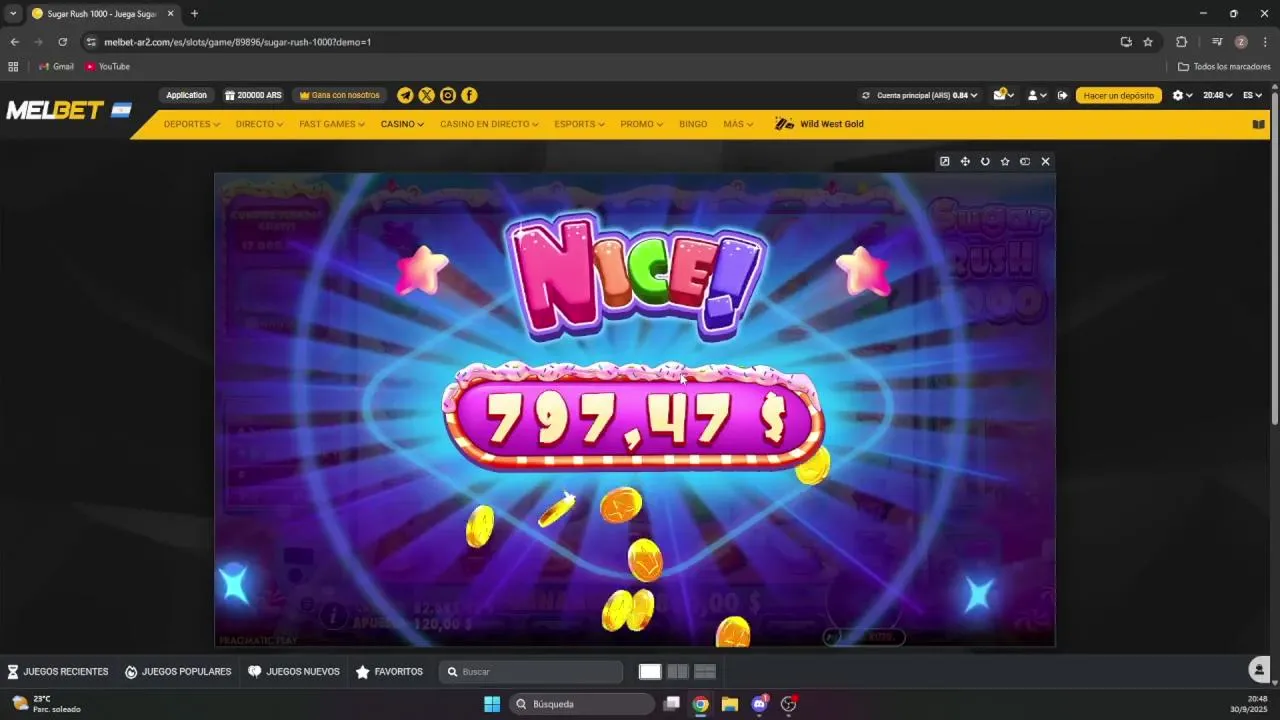
Task: Open JUEGOS NUEVOS tab
Action: coord(294,672)
